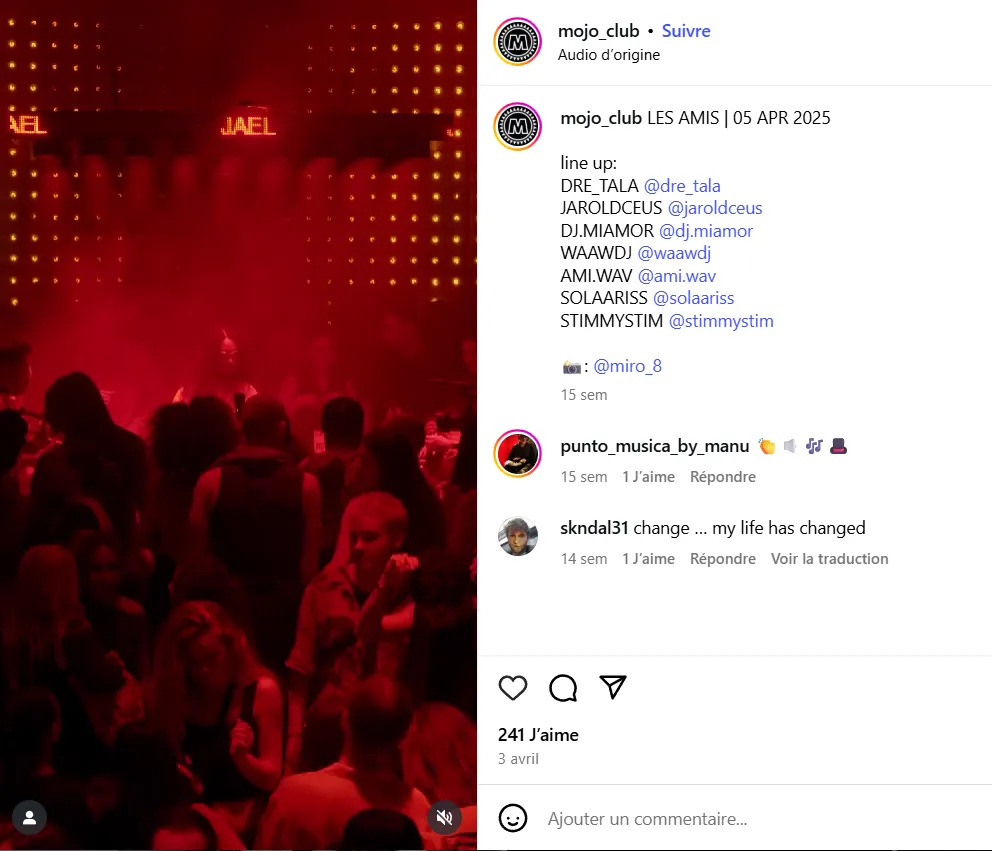The height and width of the screenshot is (851, 992).
Task: Reply to skndal31's comment
Action: [722, 559]
